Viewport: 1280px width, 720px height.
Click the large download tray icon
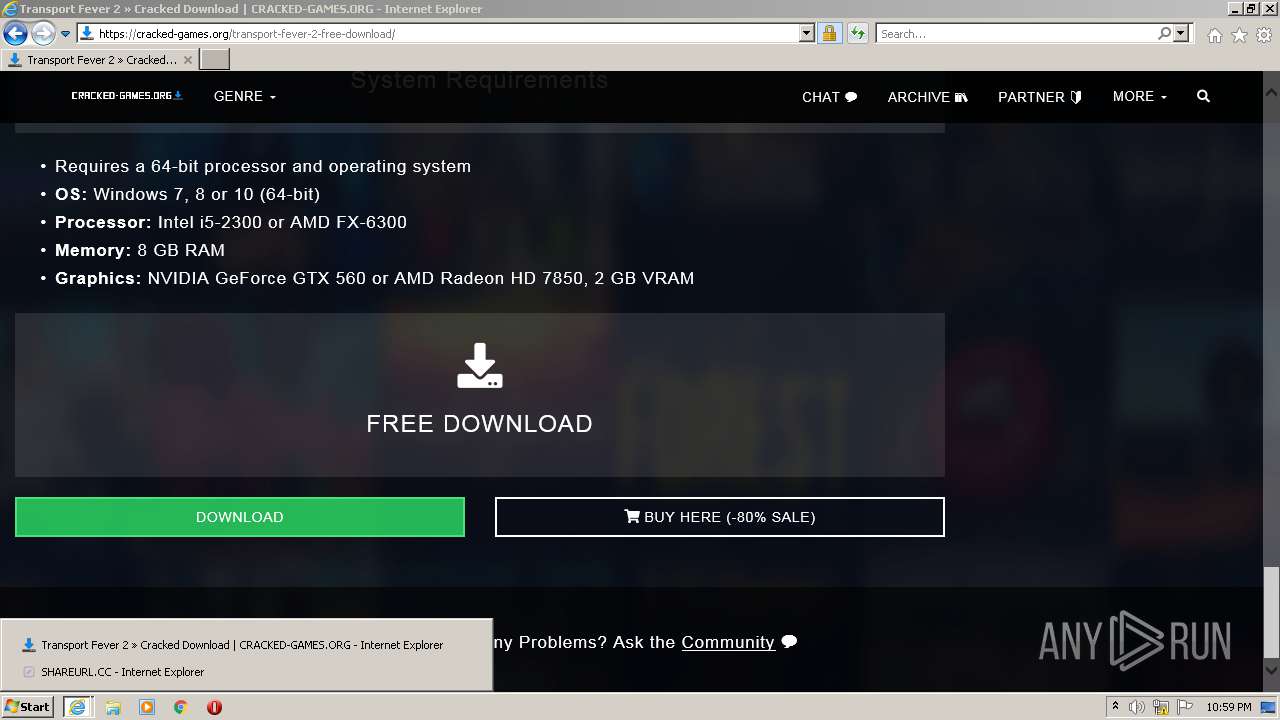pyautogui.click(x=480, y=366)
